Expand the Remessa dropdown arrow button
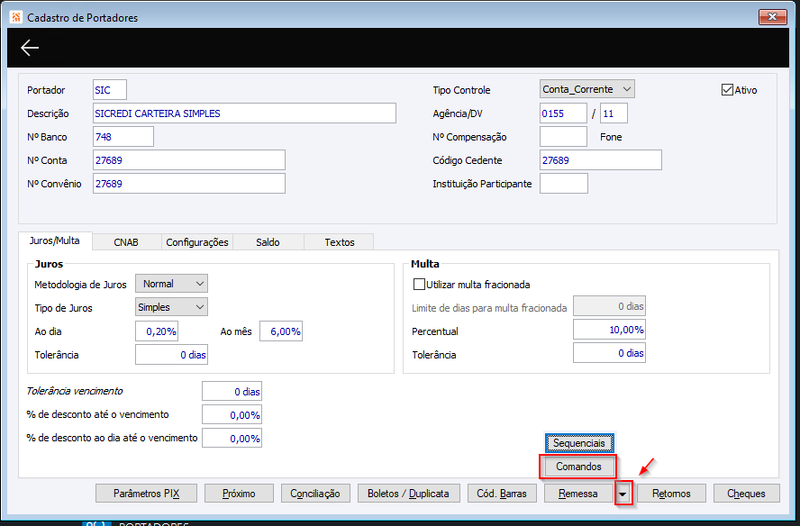The width and height of the screenshot is (800, 526). pos(623,493)
